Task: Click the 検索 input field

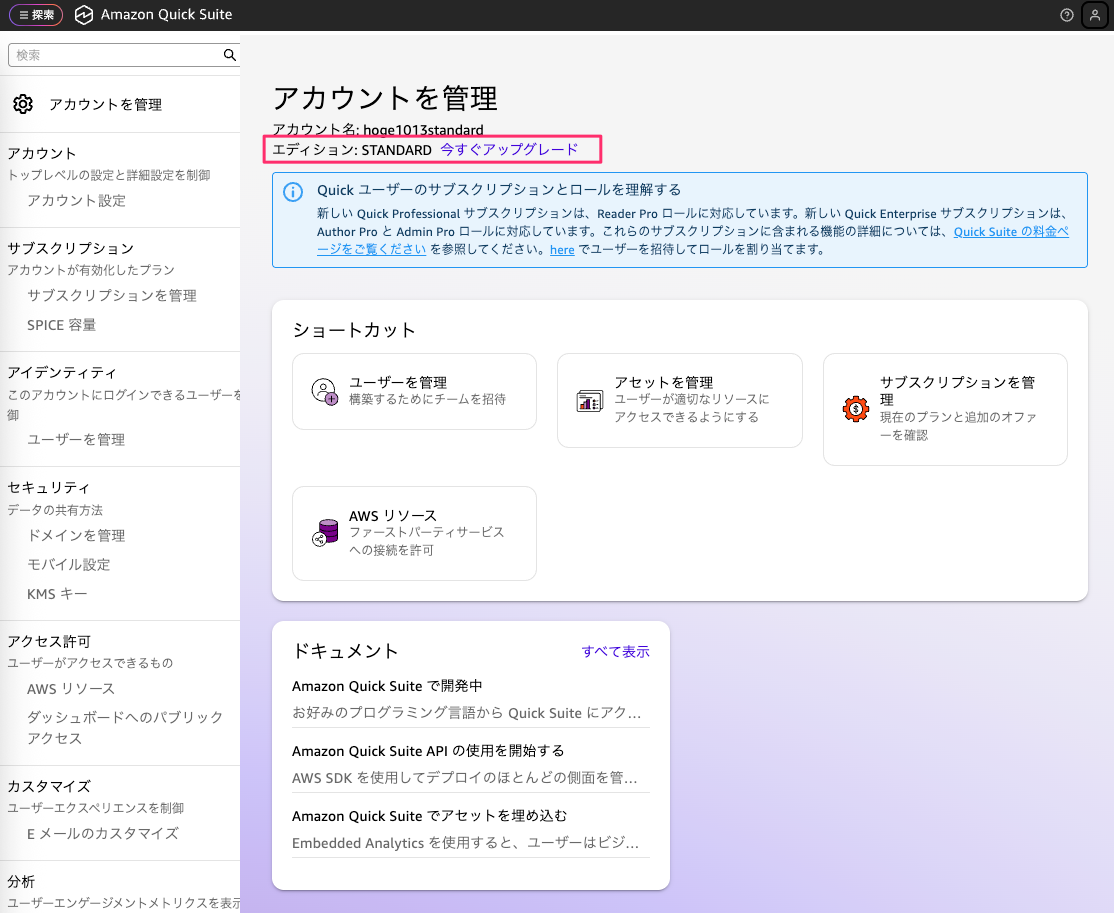Action: 115,56
